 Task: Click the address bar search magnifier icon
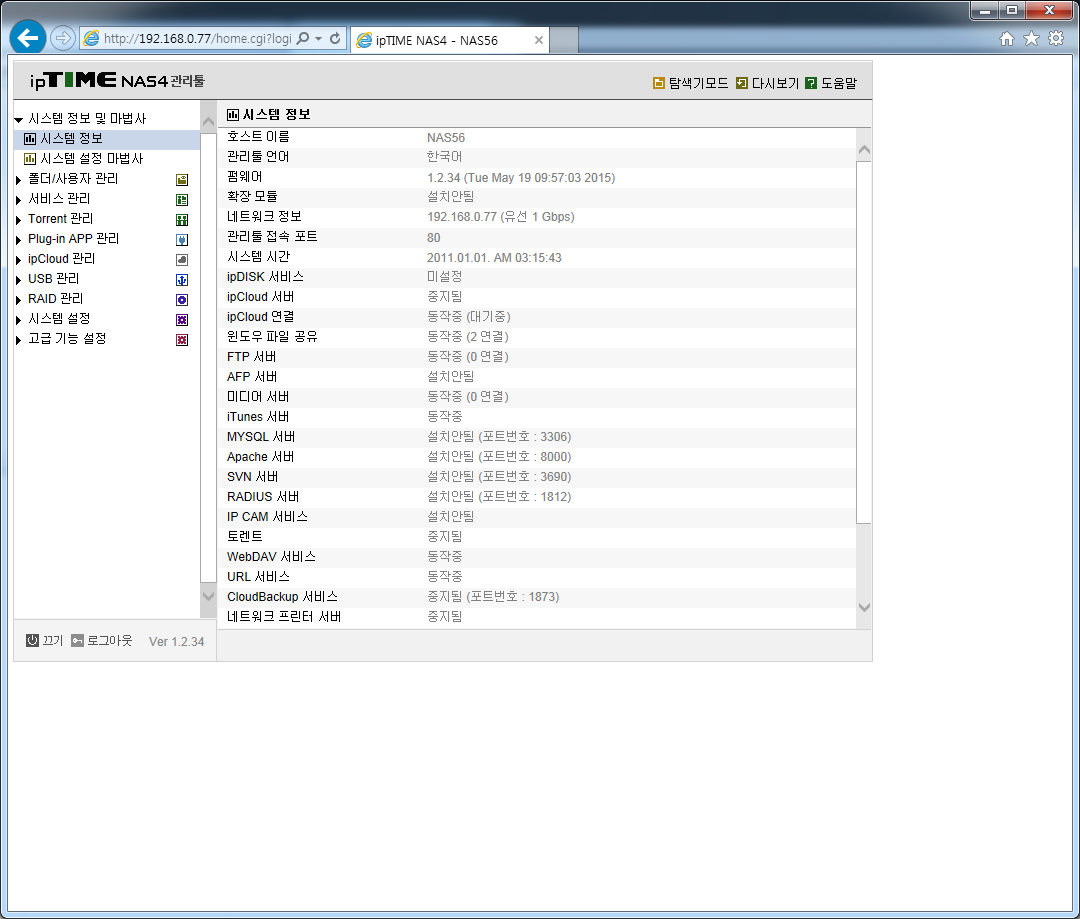click(x=302, y=39)
